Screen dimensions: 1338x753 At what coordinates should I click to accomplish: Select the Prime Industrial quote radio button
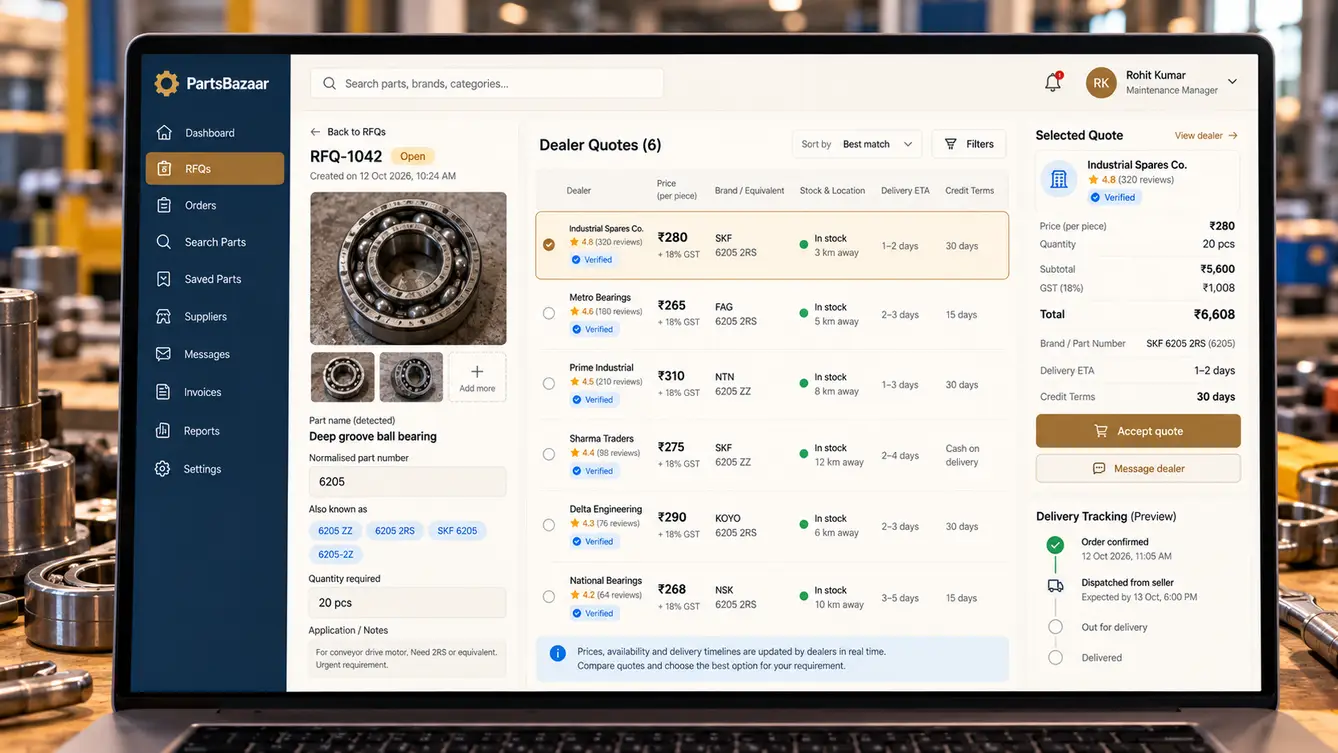tap(549, 383)
